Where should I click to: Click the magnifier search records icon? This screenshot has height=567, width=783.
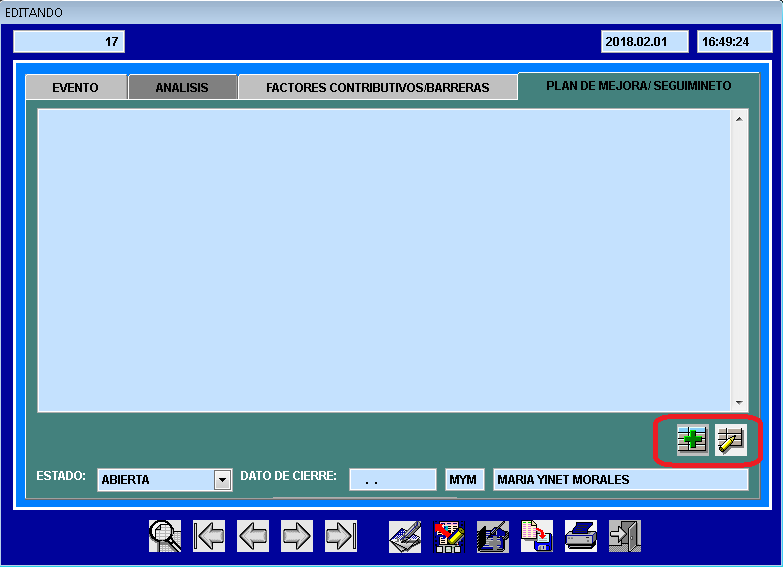(165, 536)
